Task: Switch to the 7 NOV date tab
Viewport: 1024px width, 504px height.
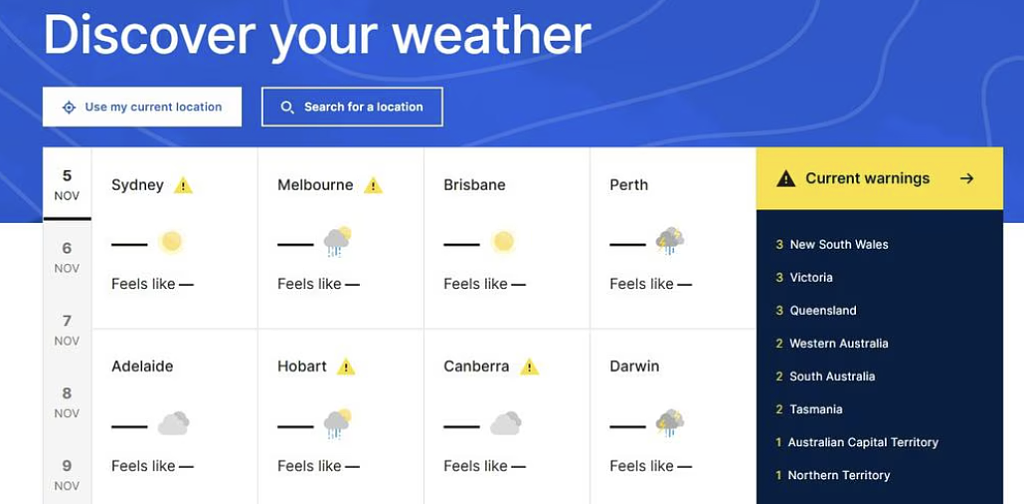Action: point(67,330)
